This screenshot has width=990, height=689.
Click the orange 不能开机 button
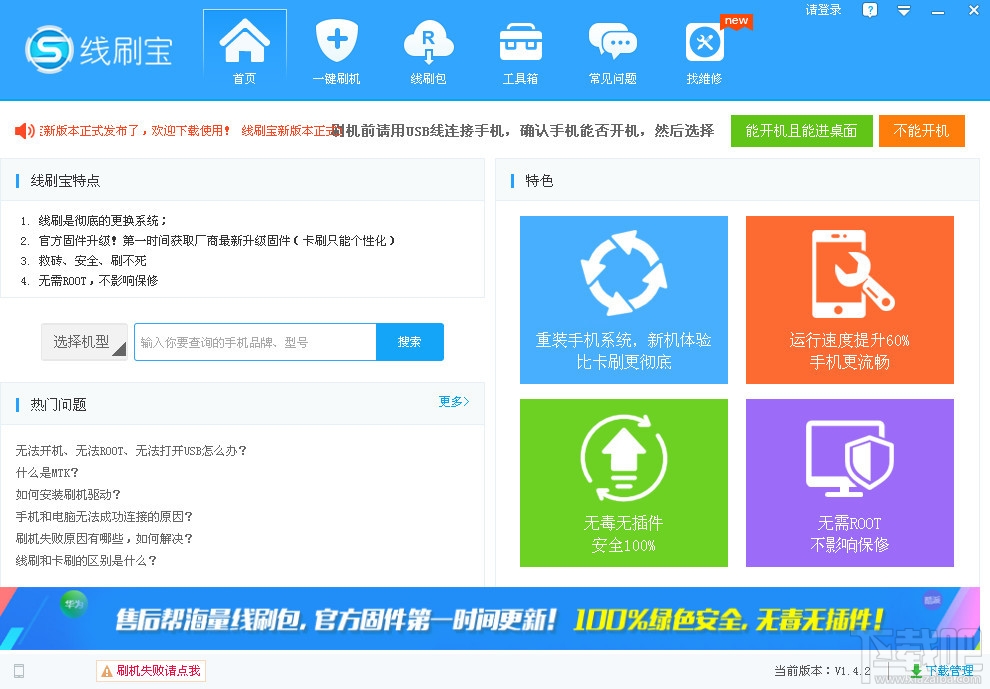[x=921, y=131]
